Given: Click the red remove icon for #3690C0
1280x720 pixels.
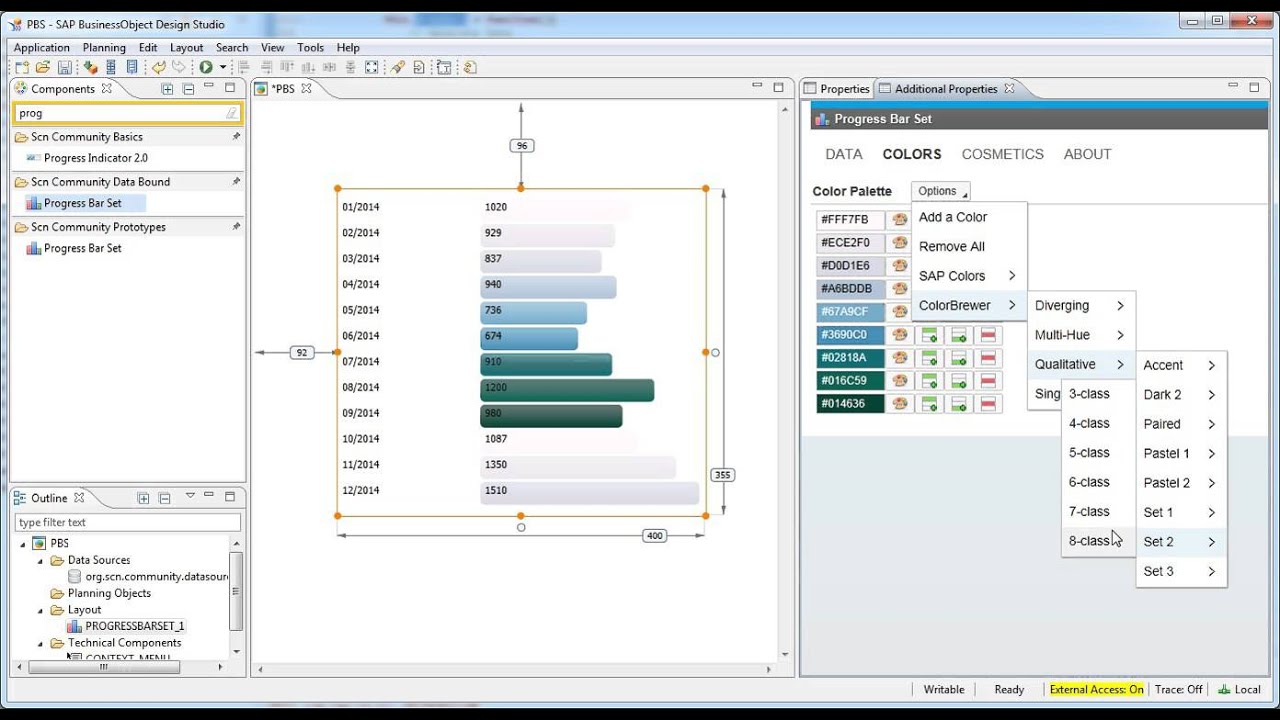Looking at the screenshot, I should pyautogui.click(x=989, y=335).
